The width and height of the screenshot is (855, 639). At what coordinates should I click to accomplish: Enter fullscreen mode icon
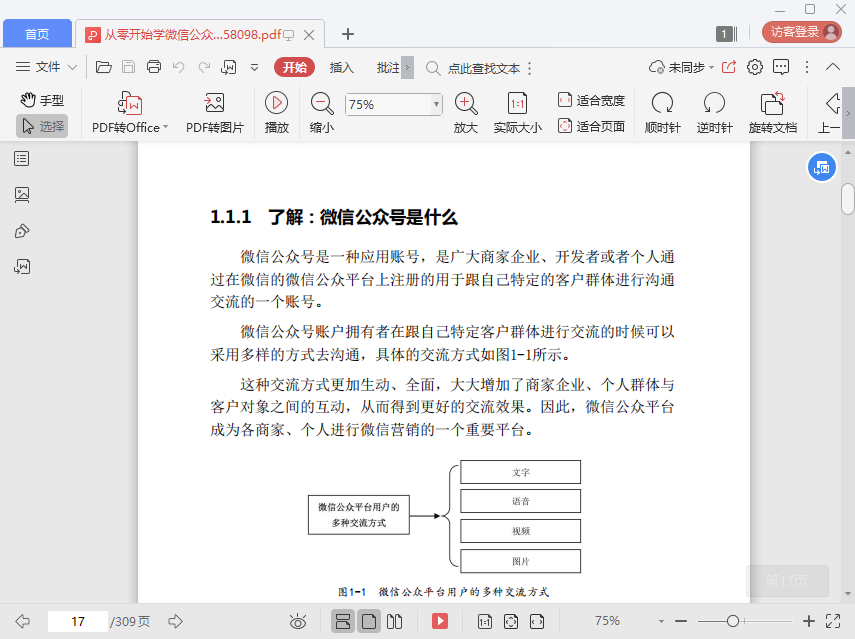tap(833, 621)
